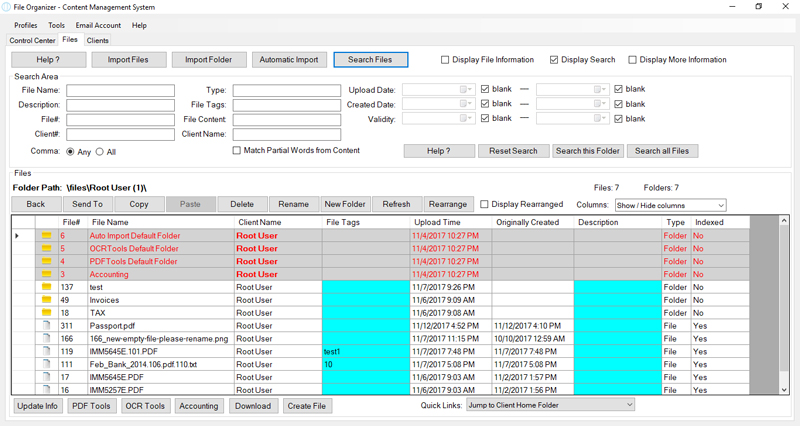Click folder icon of Auto Import Default Folder

click(46, 236)
